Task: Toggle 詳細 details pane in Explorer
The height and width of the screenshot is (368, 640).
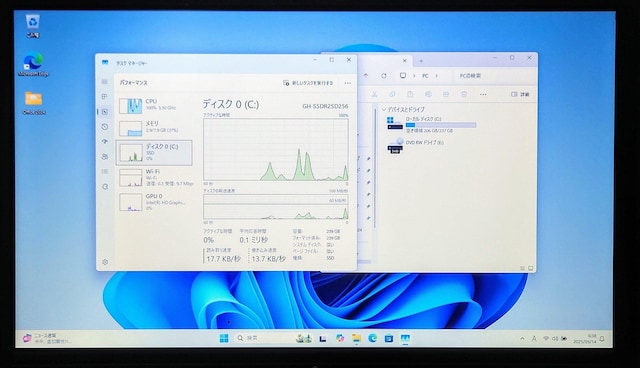Action: tap(520, 94)
